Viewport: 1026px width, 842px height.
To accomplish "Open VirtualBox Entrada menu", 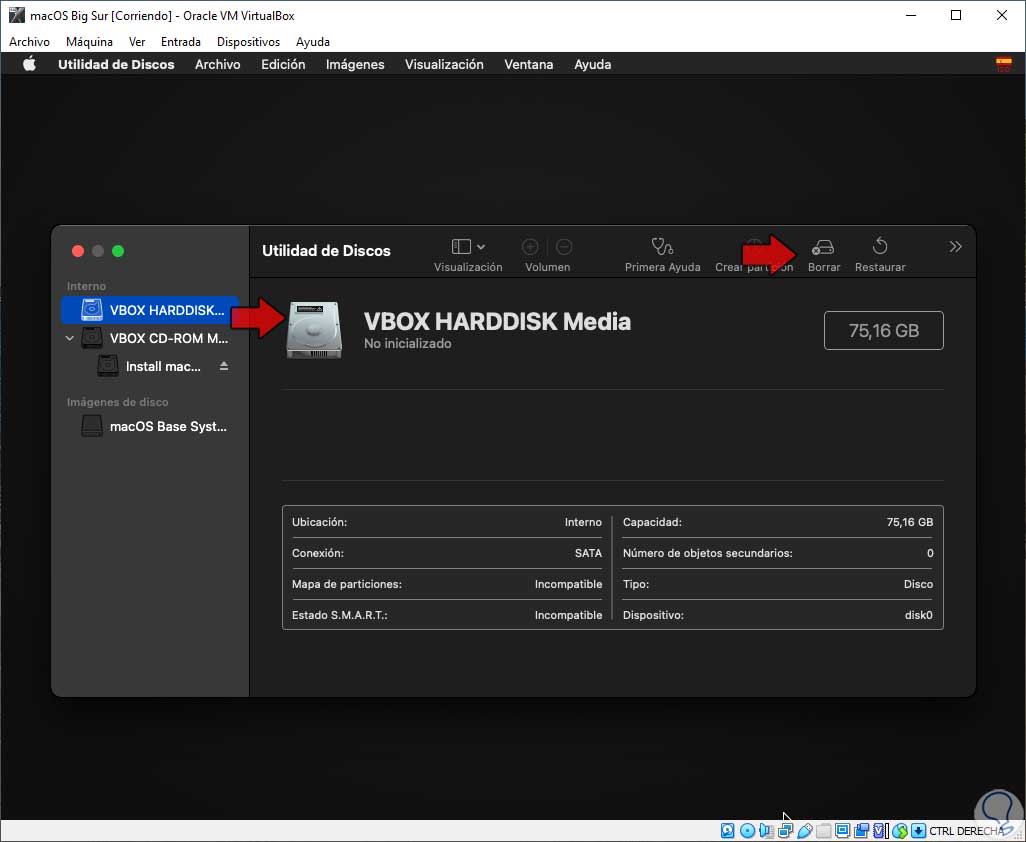I will 181,42.
